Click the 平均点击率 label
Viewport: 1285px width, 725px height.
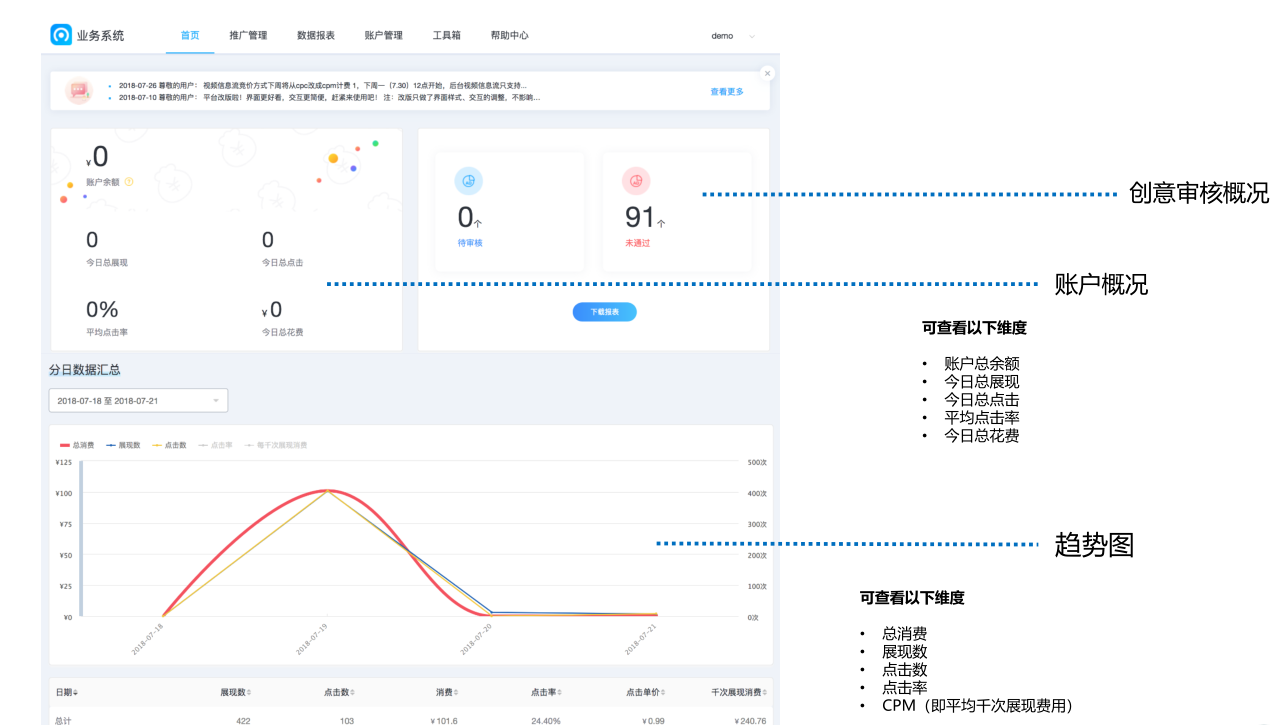(x=107, y=332)
